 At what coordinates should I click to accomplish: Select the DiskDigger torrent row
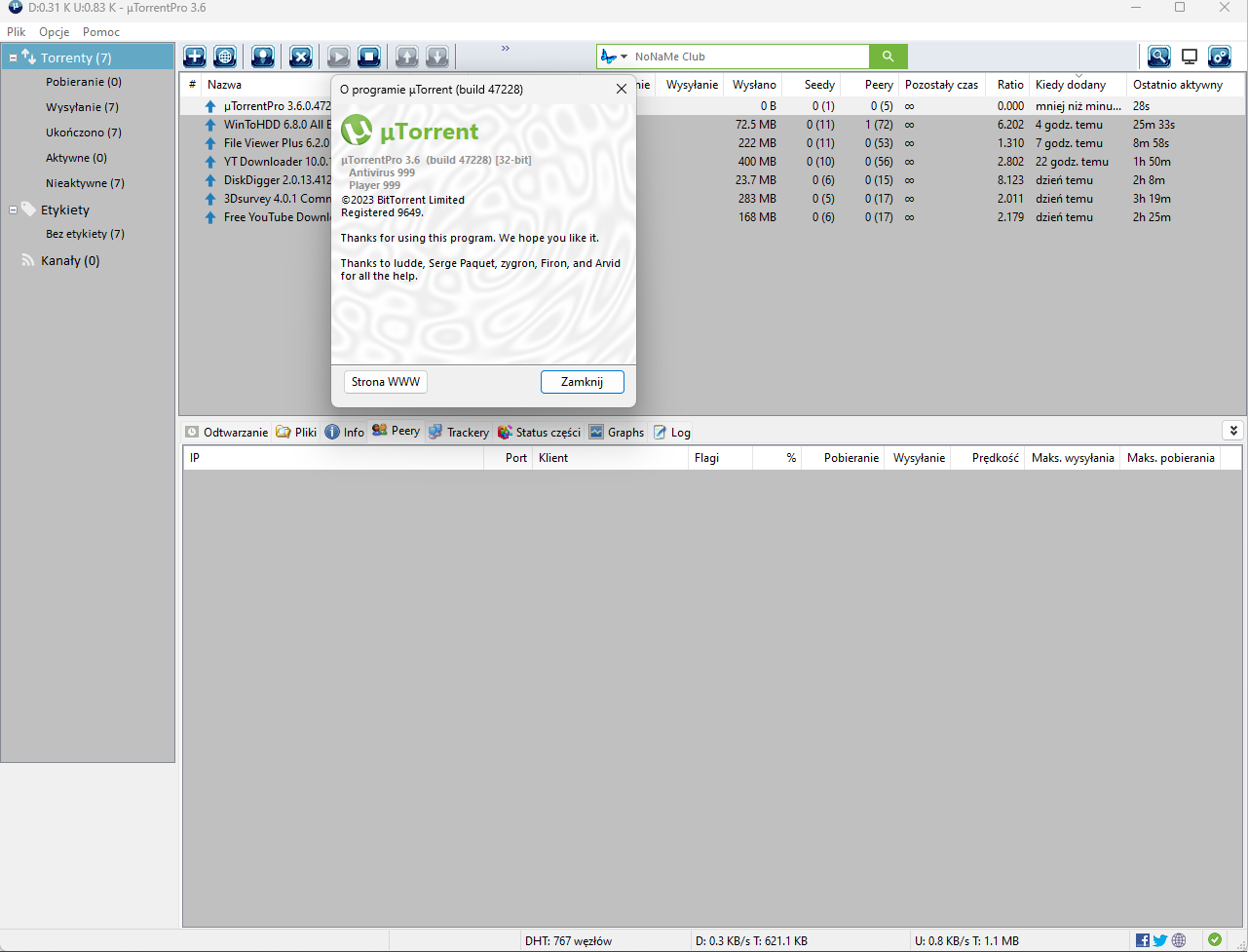(x=712, y=180)
